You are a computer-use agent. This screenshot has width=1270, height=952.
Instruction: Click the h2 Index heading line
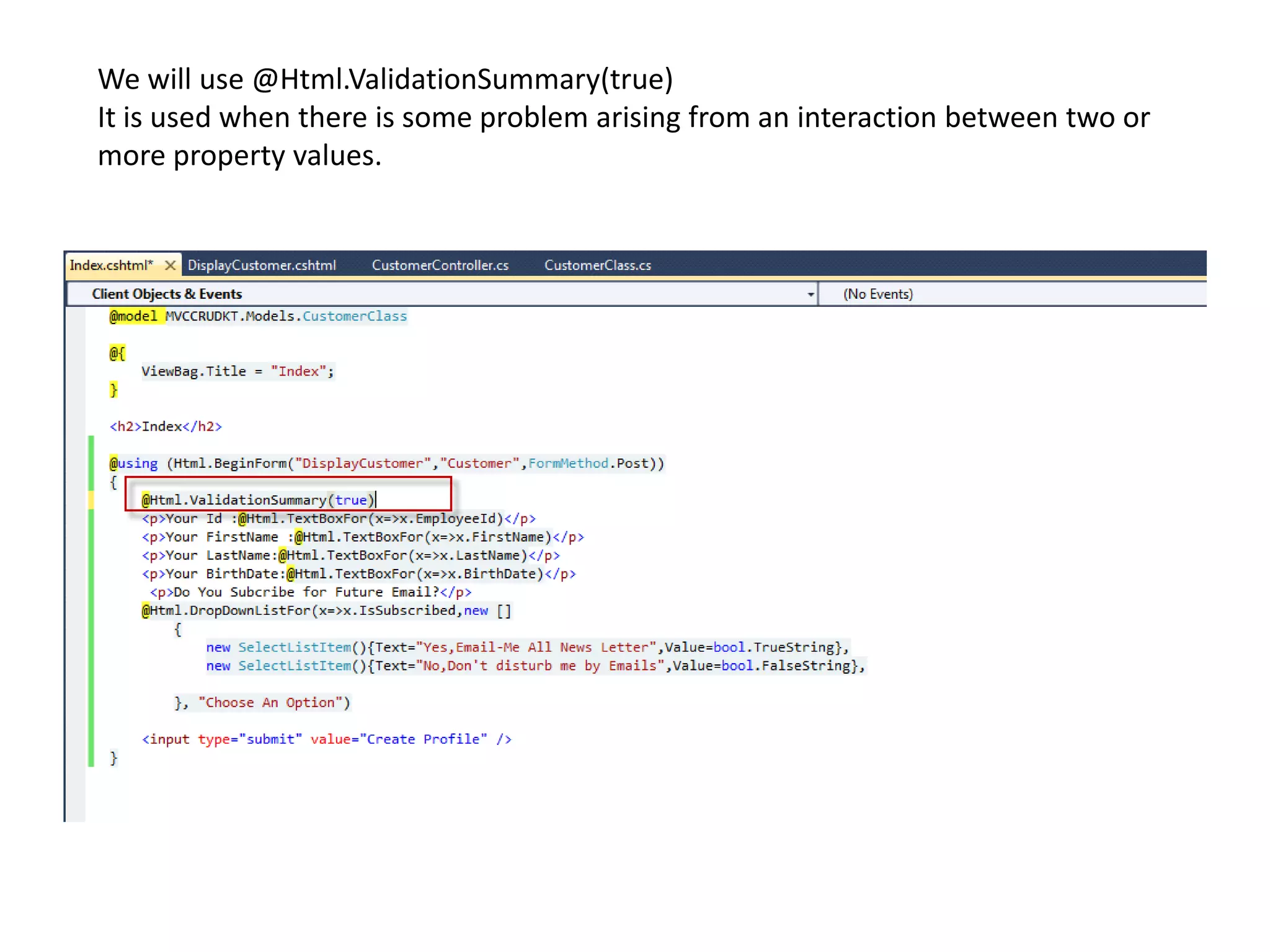coord(166,426)
